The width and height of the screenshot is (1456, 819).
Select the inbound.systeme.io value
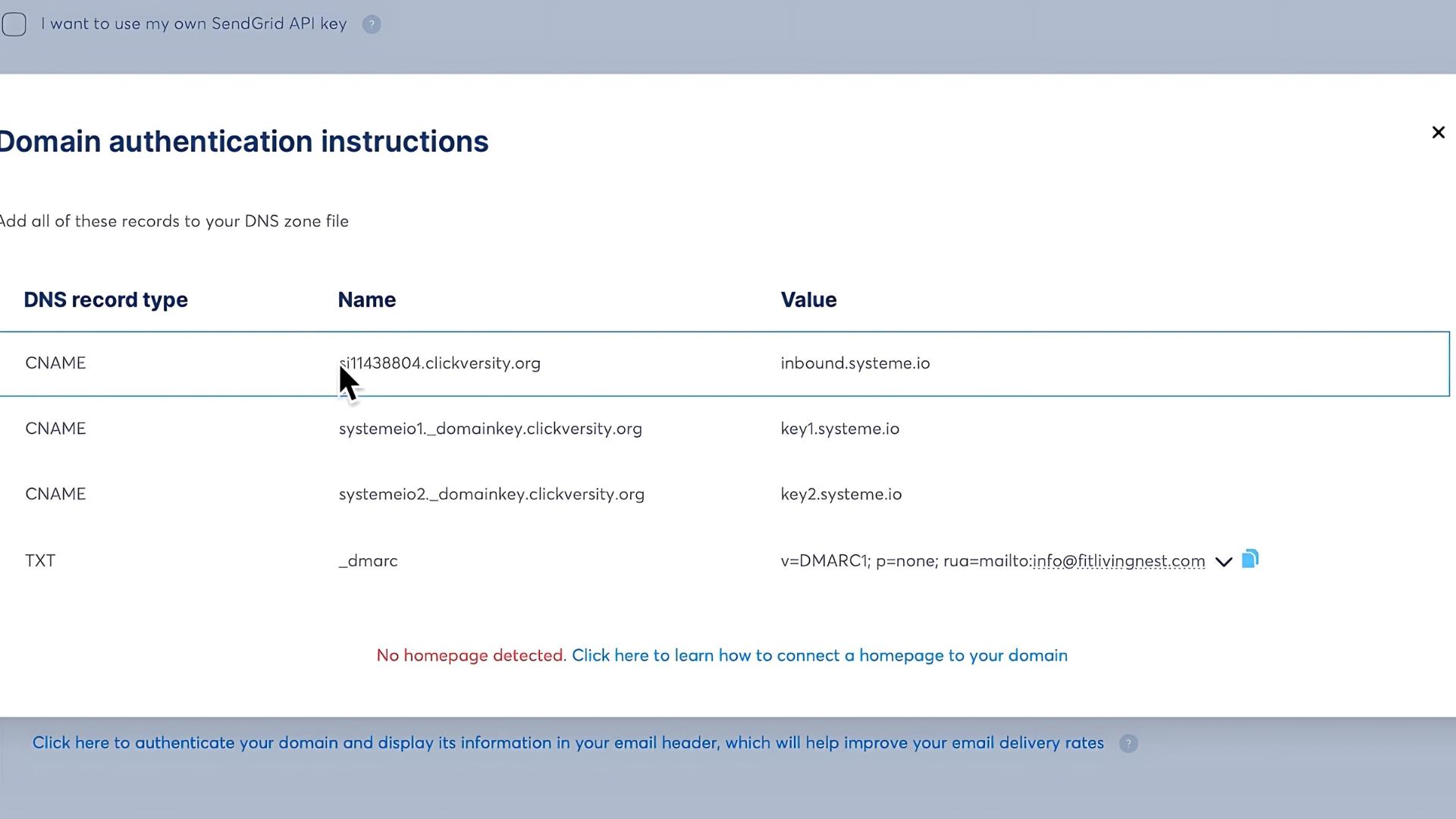point(855,363)
